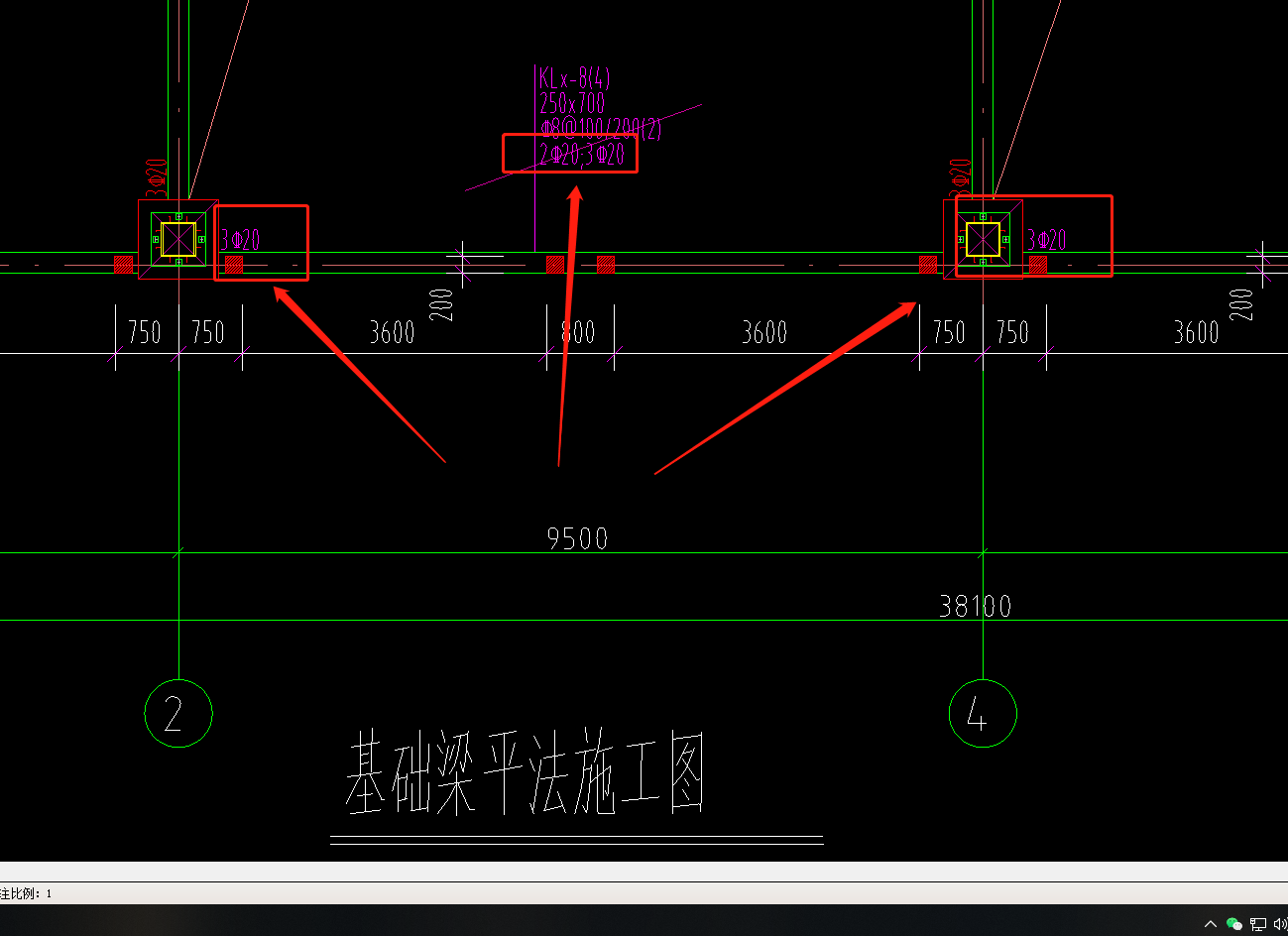
Task: Open the network status tray icon
Action: click(x=1258, y=924)
